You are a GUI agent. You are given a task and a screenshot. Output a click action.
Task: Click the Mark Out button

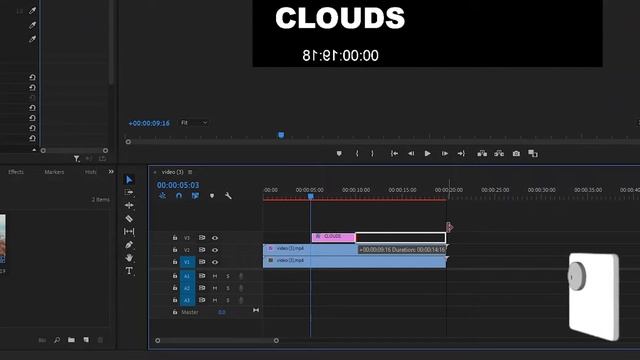pos(372,153)
